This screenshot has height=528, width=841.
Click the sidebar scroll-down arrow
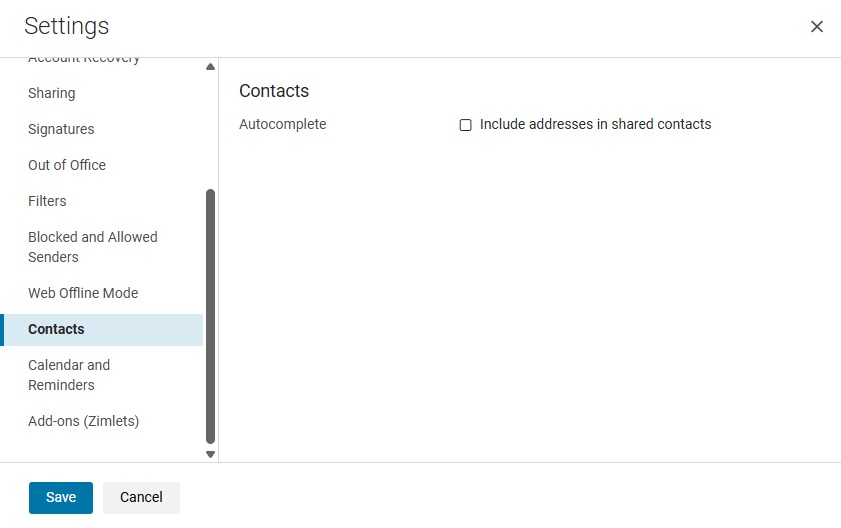210,454
